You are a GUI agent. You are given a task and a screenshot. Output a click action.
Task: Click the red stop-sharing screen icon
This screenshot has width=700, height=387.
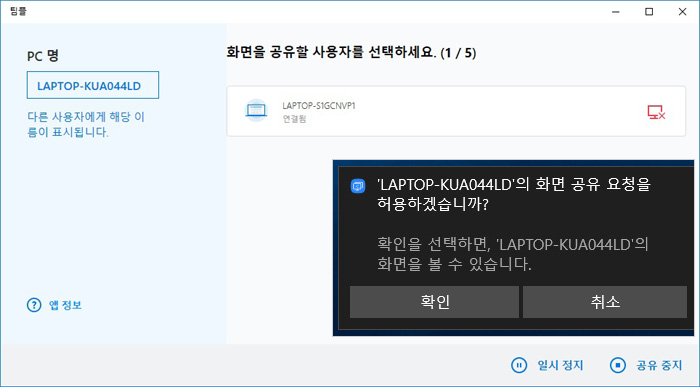pyautogui.click(x=656, y=112)
